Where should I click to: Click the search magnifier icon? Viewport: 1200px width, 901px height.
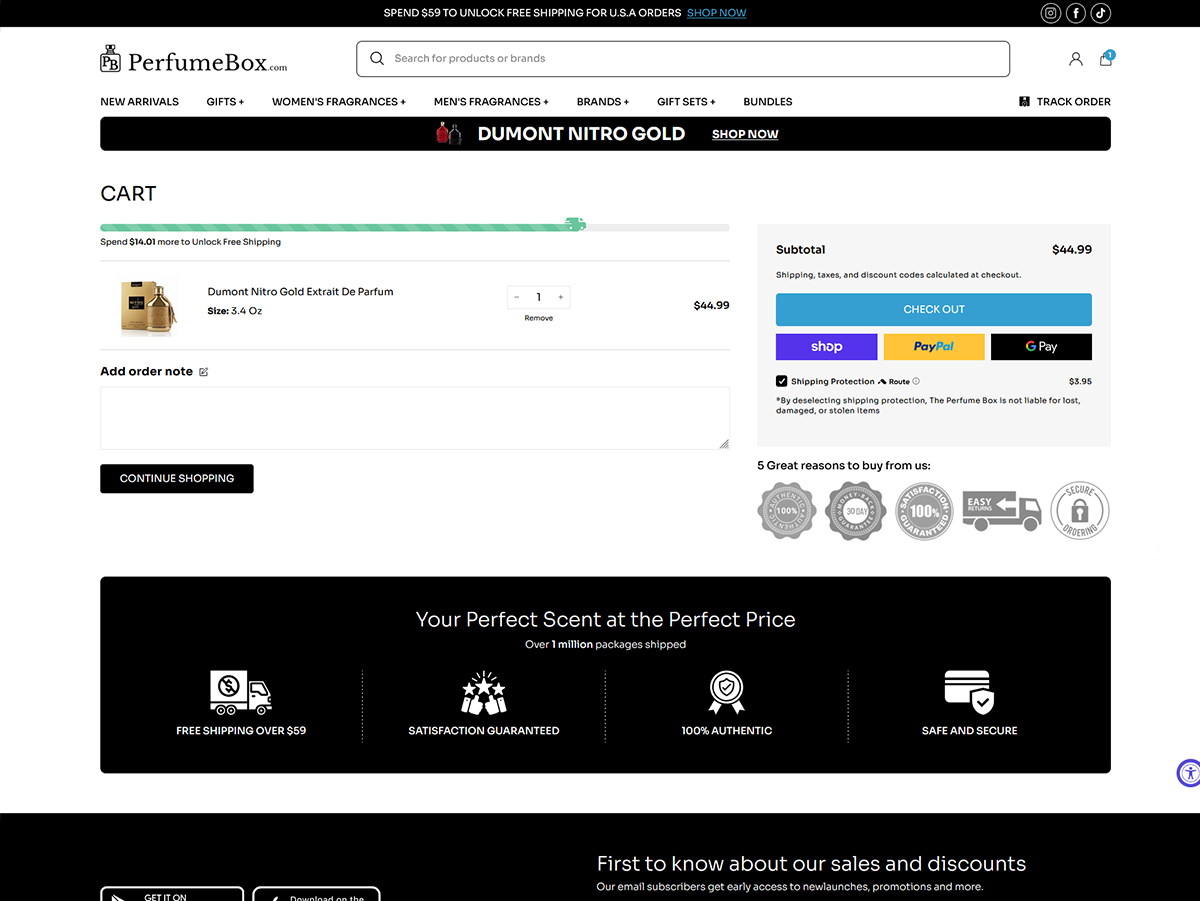point(377,58)
